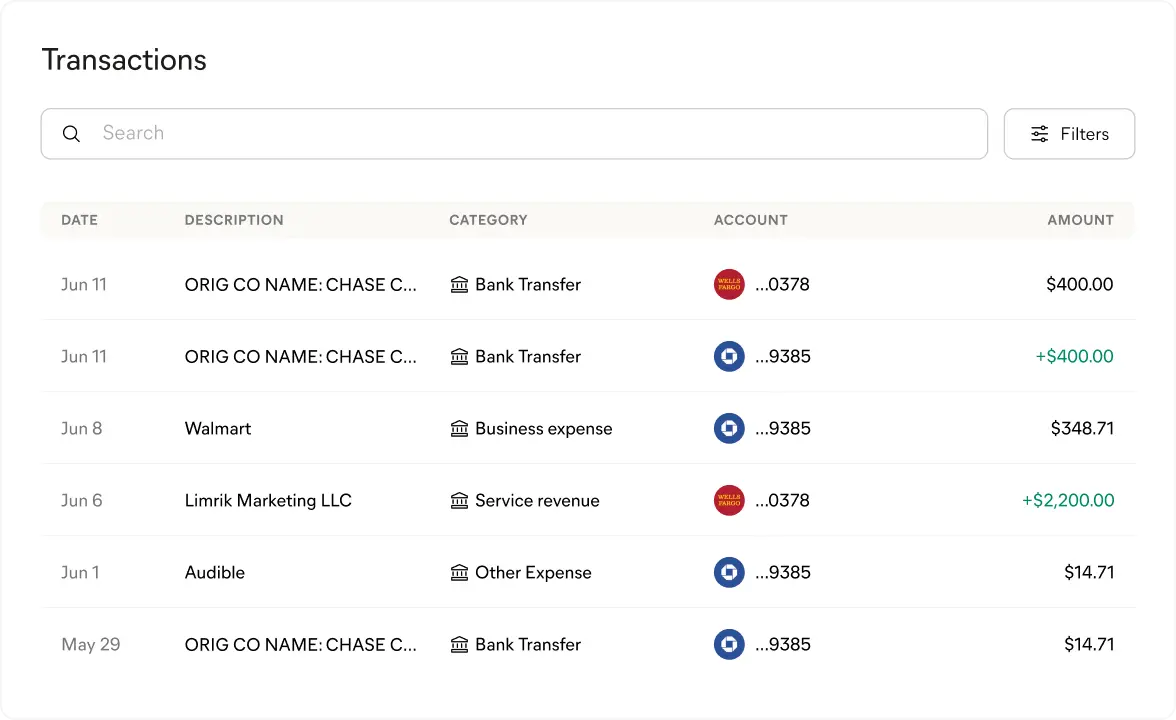Click the Chase logo on the Audible row
The height and width of the screenshot is (720, 1176).
pos(729,573)
